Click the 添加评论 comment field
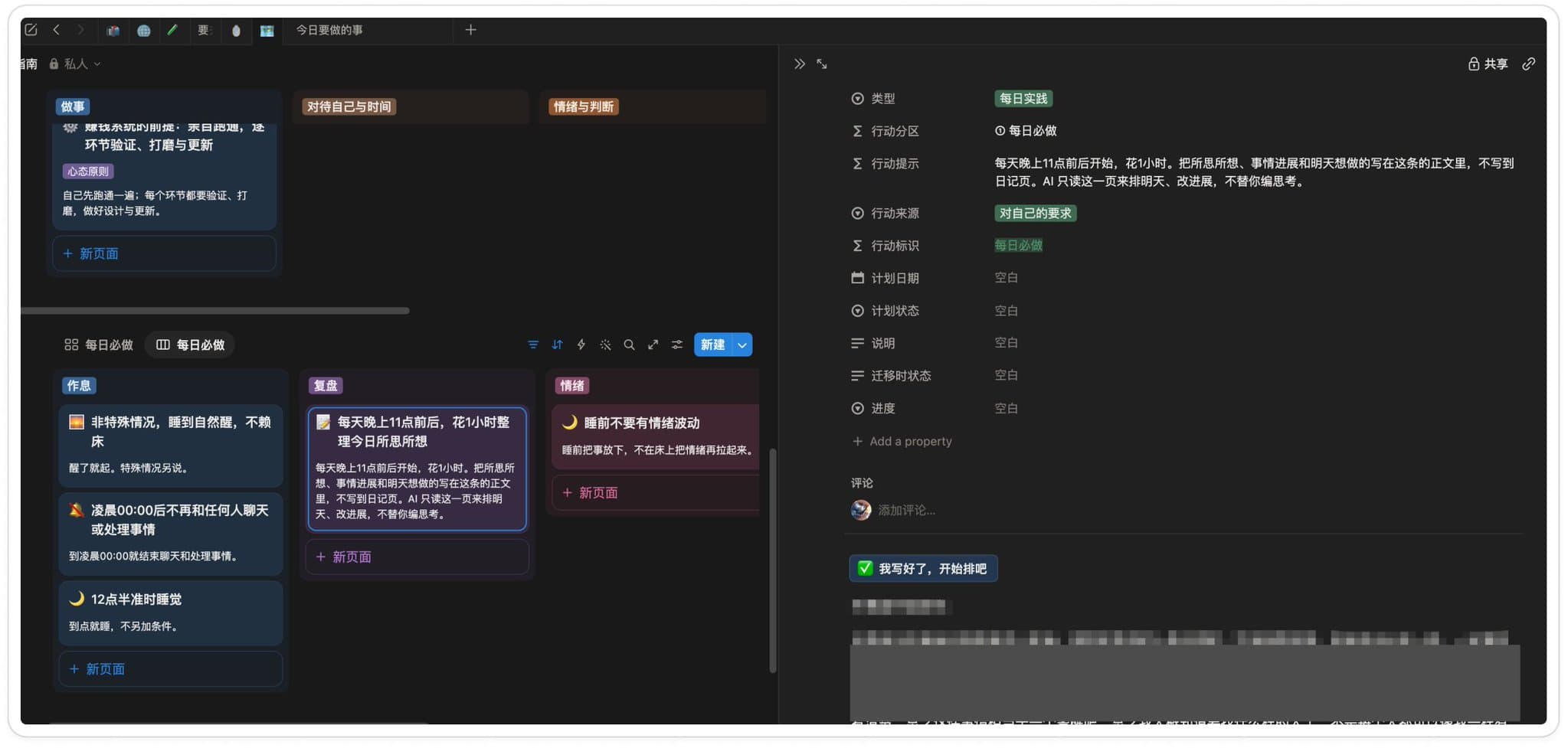The height and width of the screenshot is (748, 1568). pos(906,510)
